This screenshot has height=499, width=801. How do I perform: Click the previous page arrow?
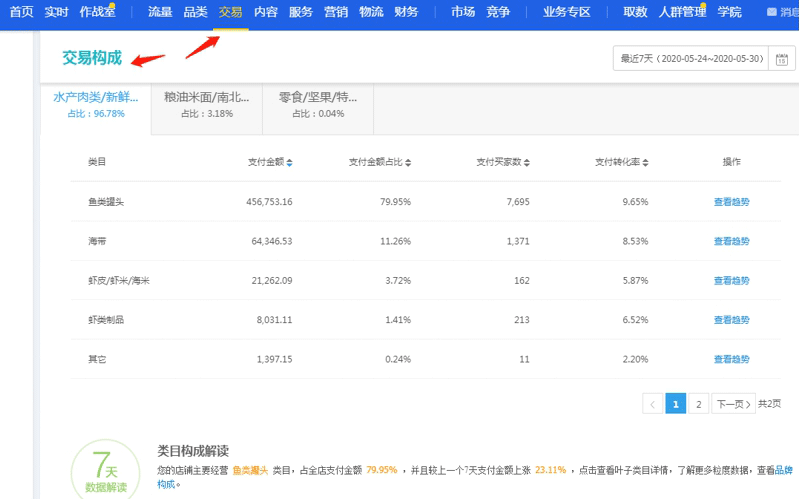(x=652, y=404)
